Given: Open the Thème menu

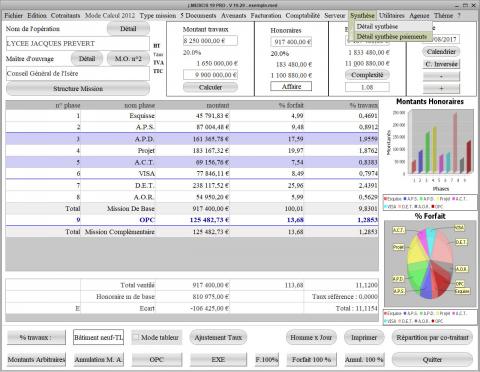Looking at the screenshot, I should pyautogui.click(x=443, y=16).
